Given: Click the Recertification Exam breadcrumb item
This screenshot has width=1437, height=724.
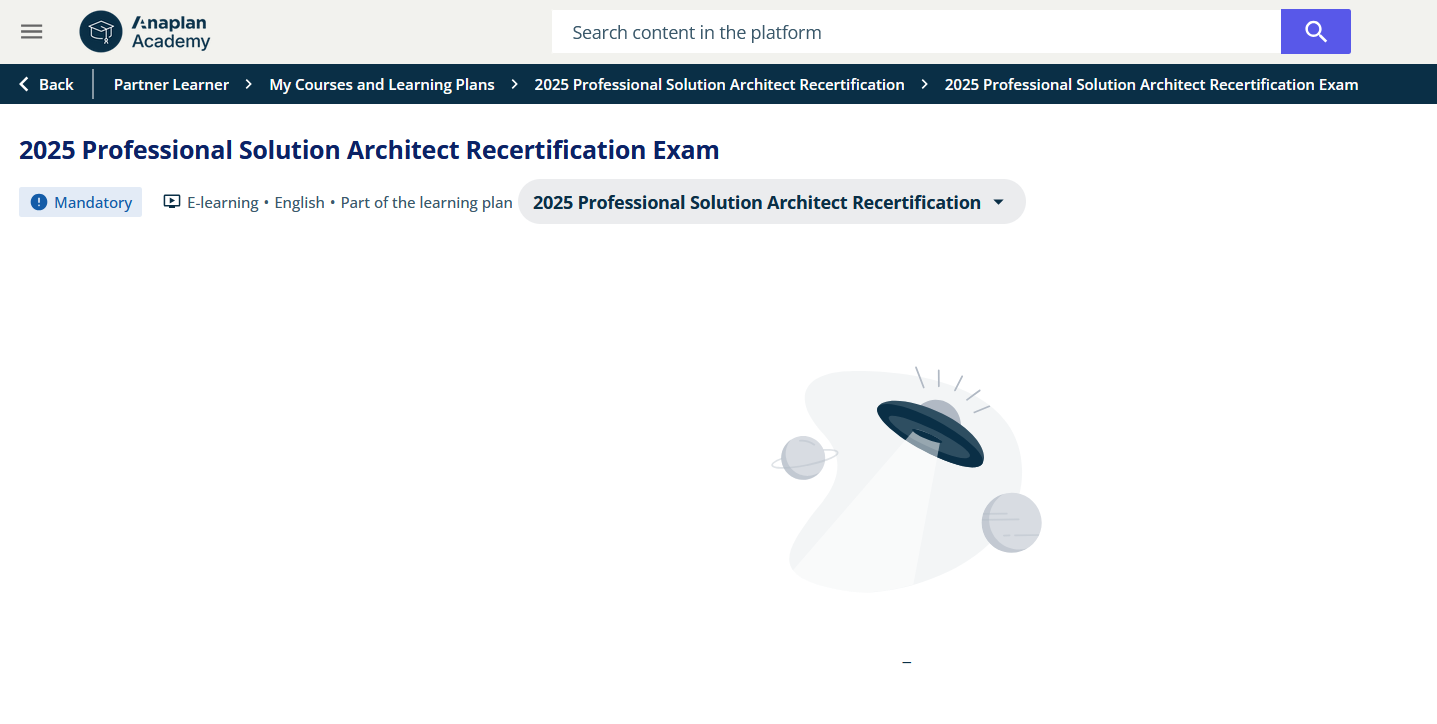Looking at the screenshot, I should point(1151,85).
